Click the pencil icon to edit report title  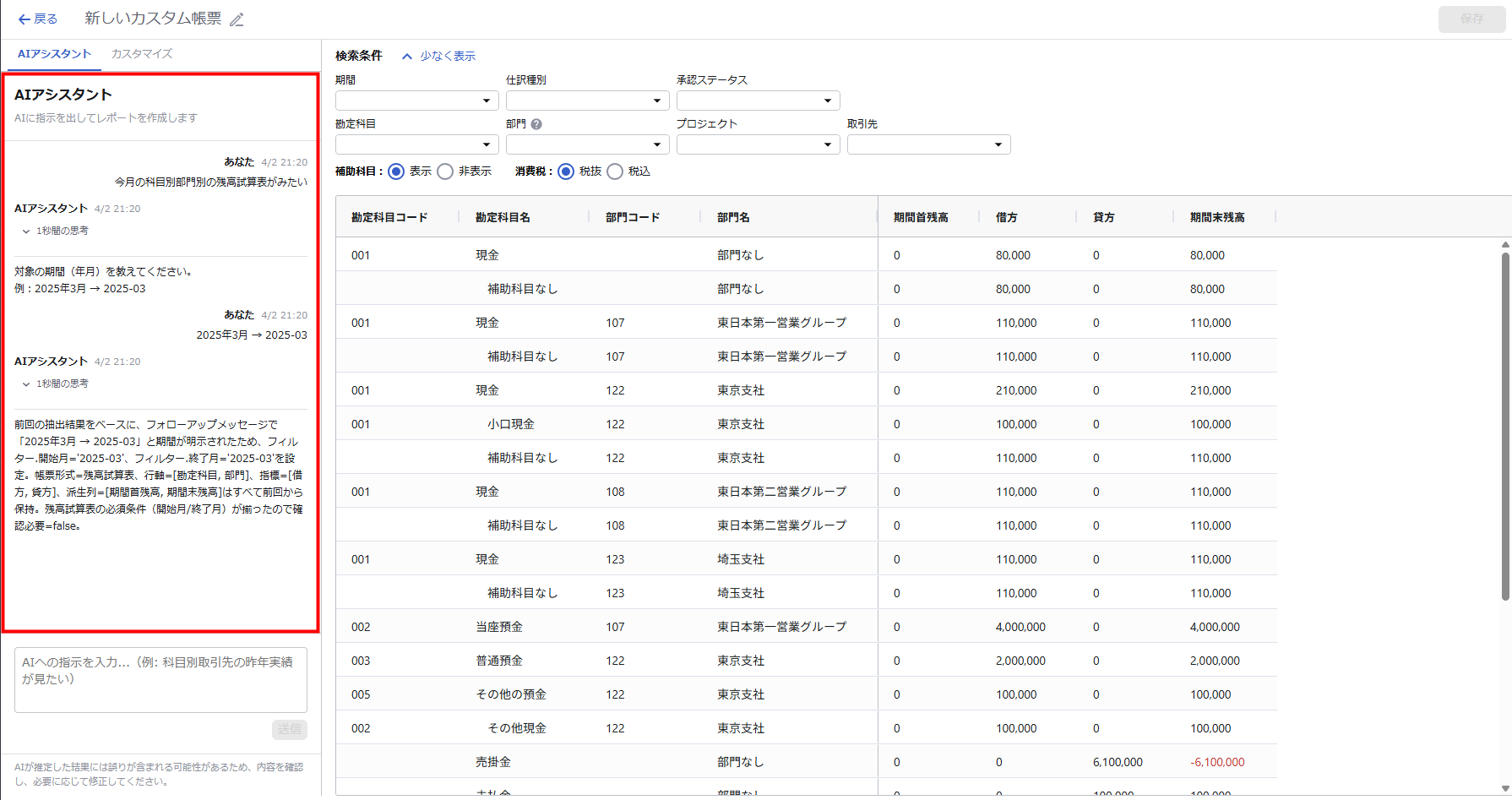click(x=237, y=19)
